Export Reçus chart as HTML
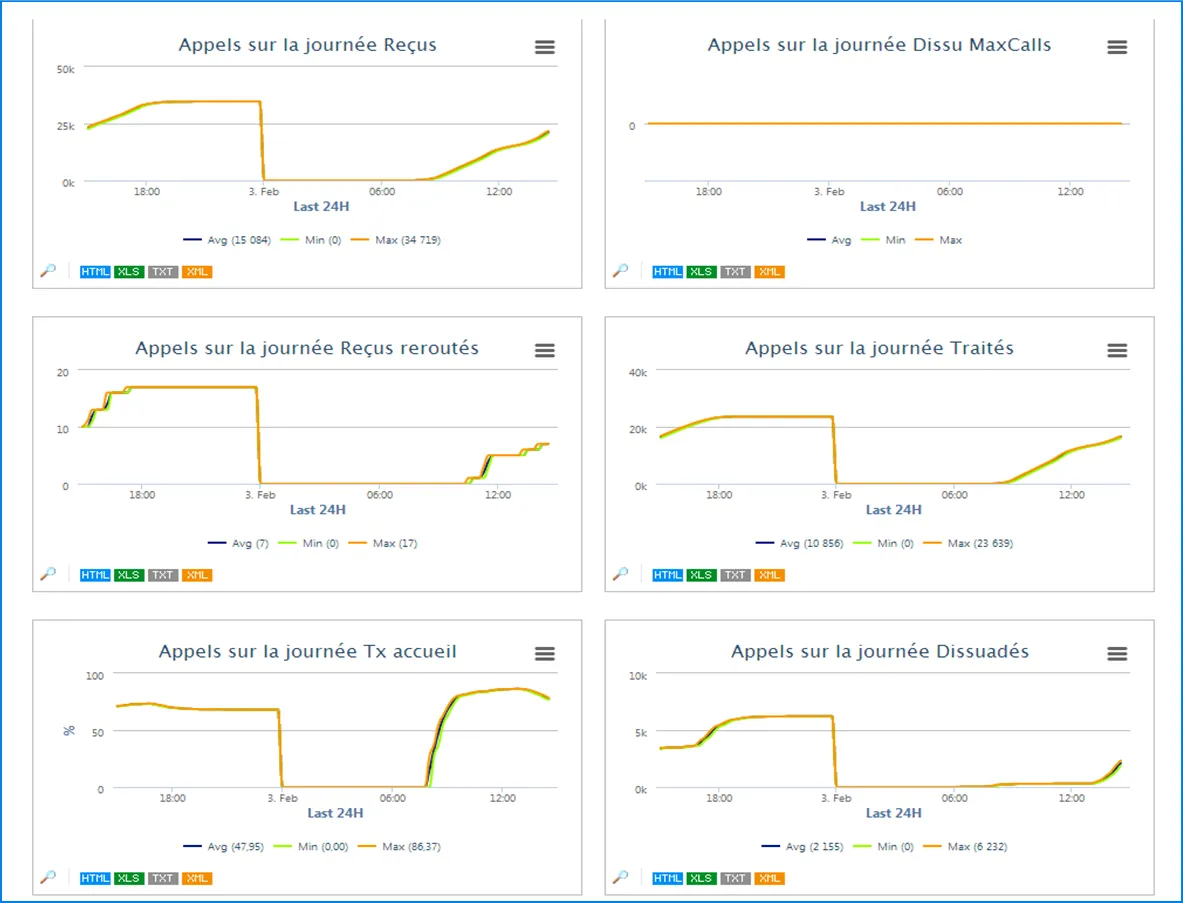1183x903 pixels. (x=95, y=272)
